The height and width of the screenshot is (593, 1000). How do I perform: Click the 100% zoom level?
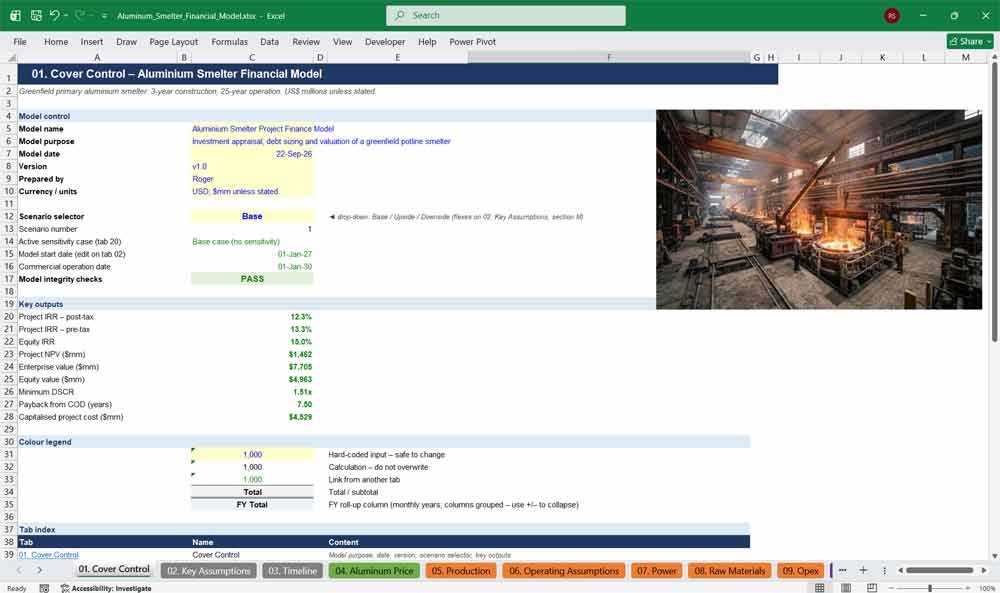point(987,588)
